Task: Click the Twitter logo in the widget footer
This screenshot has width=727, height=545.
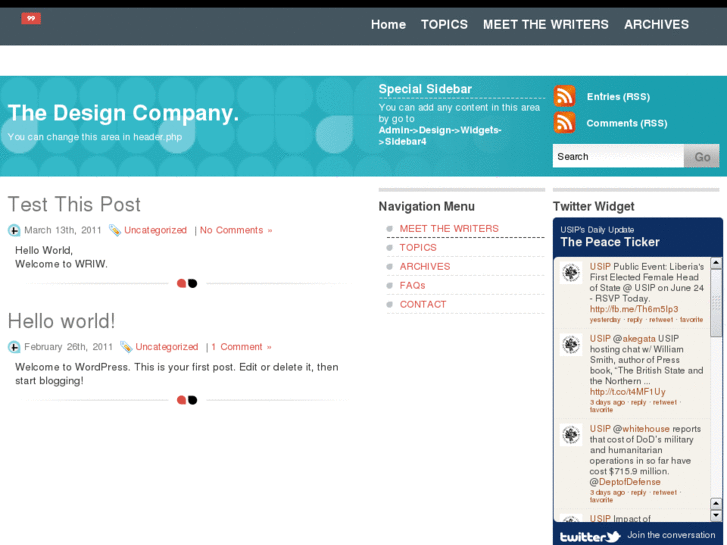Action: tap(590, 537)
